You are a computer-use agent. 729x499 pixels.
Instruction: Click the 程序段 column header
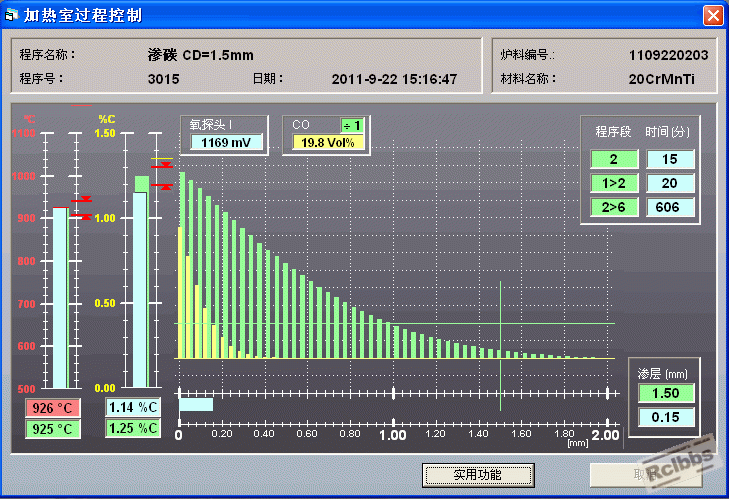[613, 132]
